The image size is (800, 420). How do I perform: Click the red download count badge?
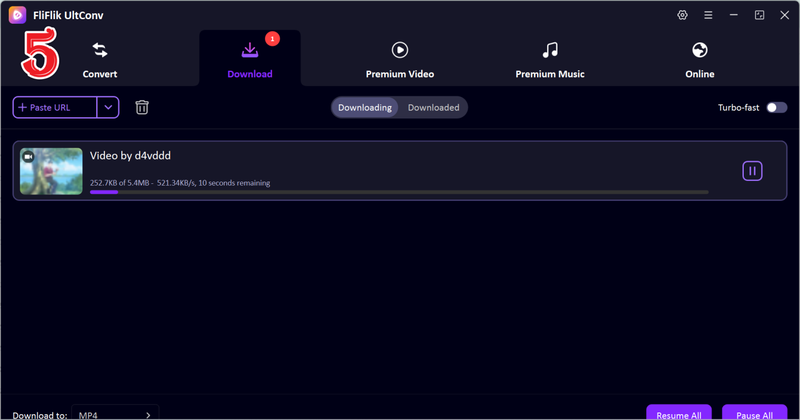click(x=272, y=39)
